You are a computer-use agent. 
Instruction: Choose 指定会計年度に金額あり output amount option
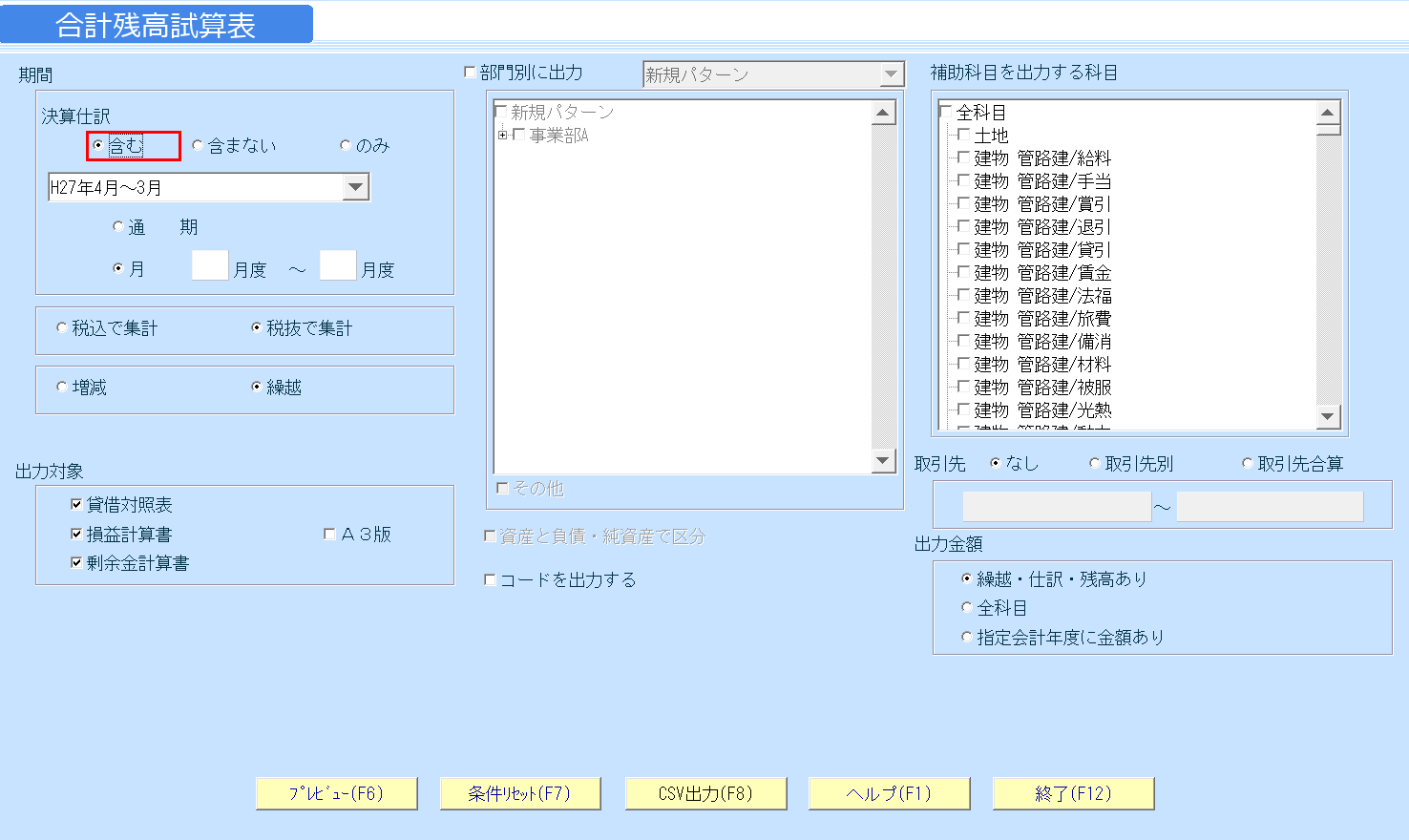(966, 637)
